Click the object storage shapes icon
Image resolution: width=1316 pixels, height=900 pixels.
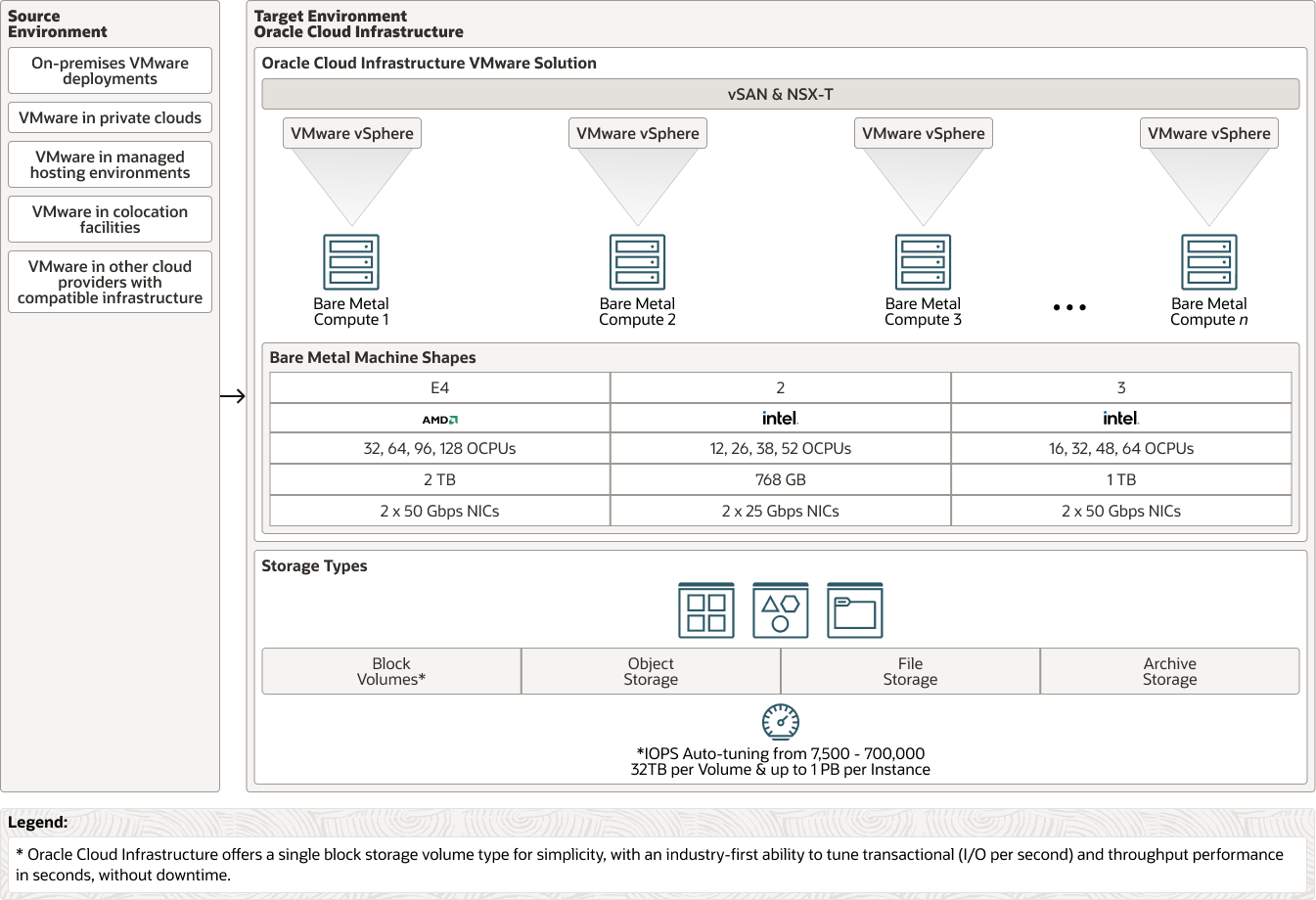[780, 610]
